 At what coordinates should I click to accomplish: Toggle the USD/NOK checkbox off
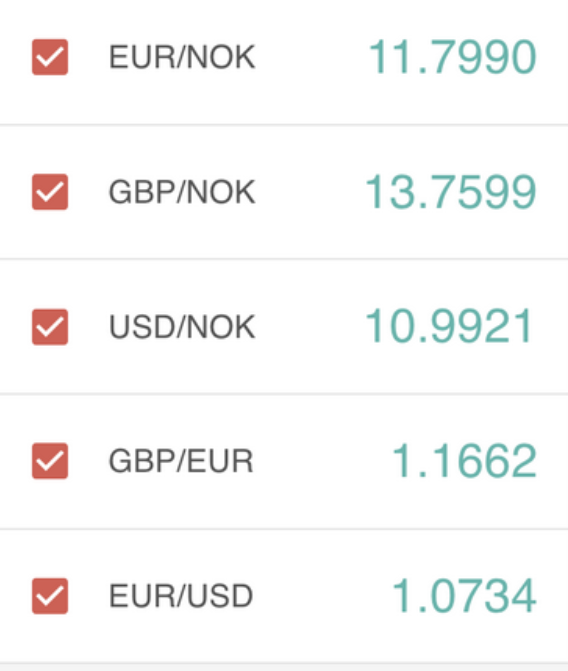(x=50, y=327)
